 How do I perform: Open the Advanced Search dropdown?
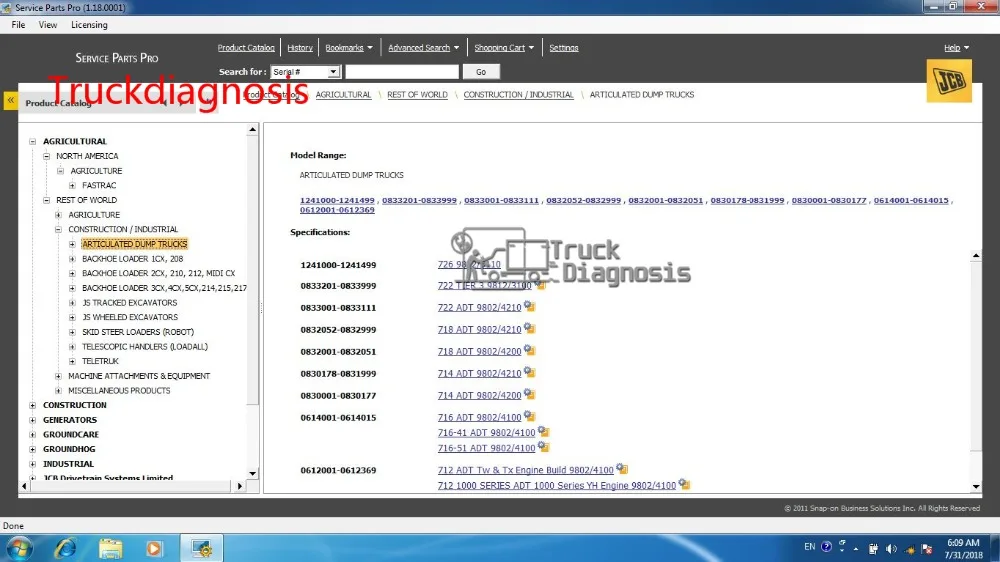[423, 48]
